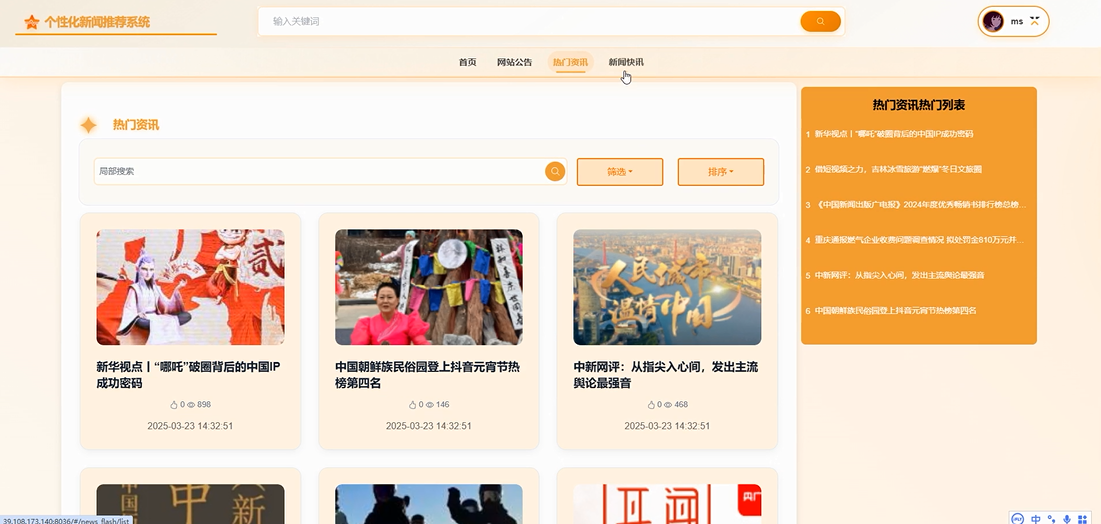
Task: Click view count 468 on 中新网评 card
Action: [x=681, y=405]
